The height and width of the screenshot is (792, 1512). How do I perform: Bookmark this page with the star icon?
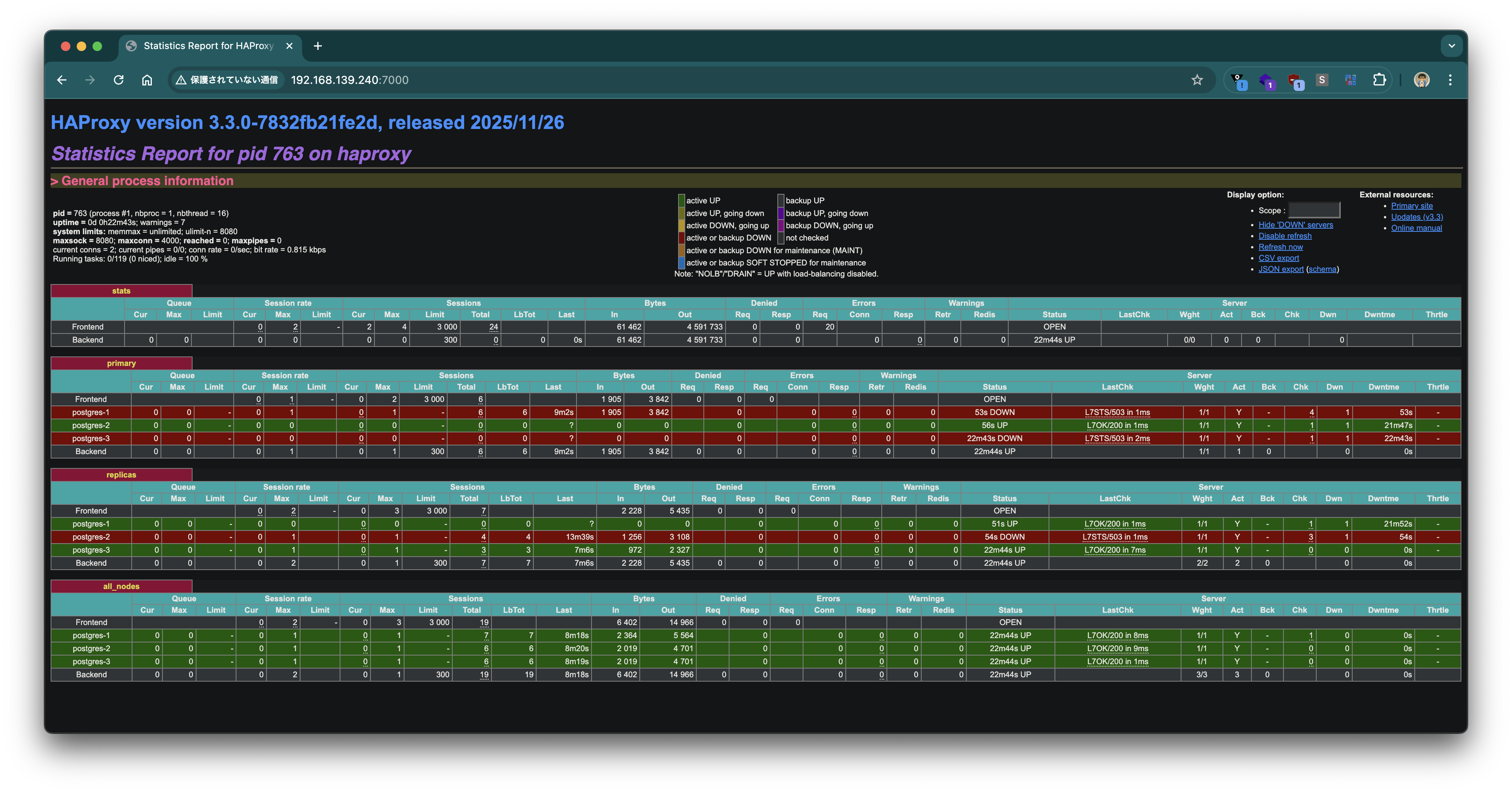(x=1197, y=80)
